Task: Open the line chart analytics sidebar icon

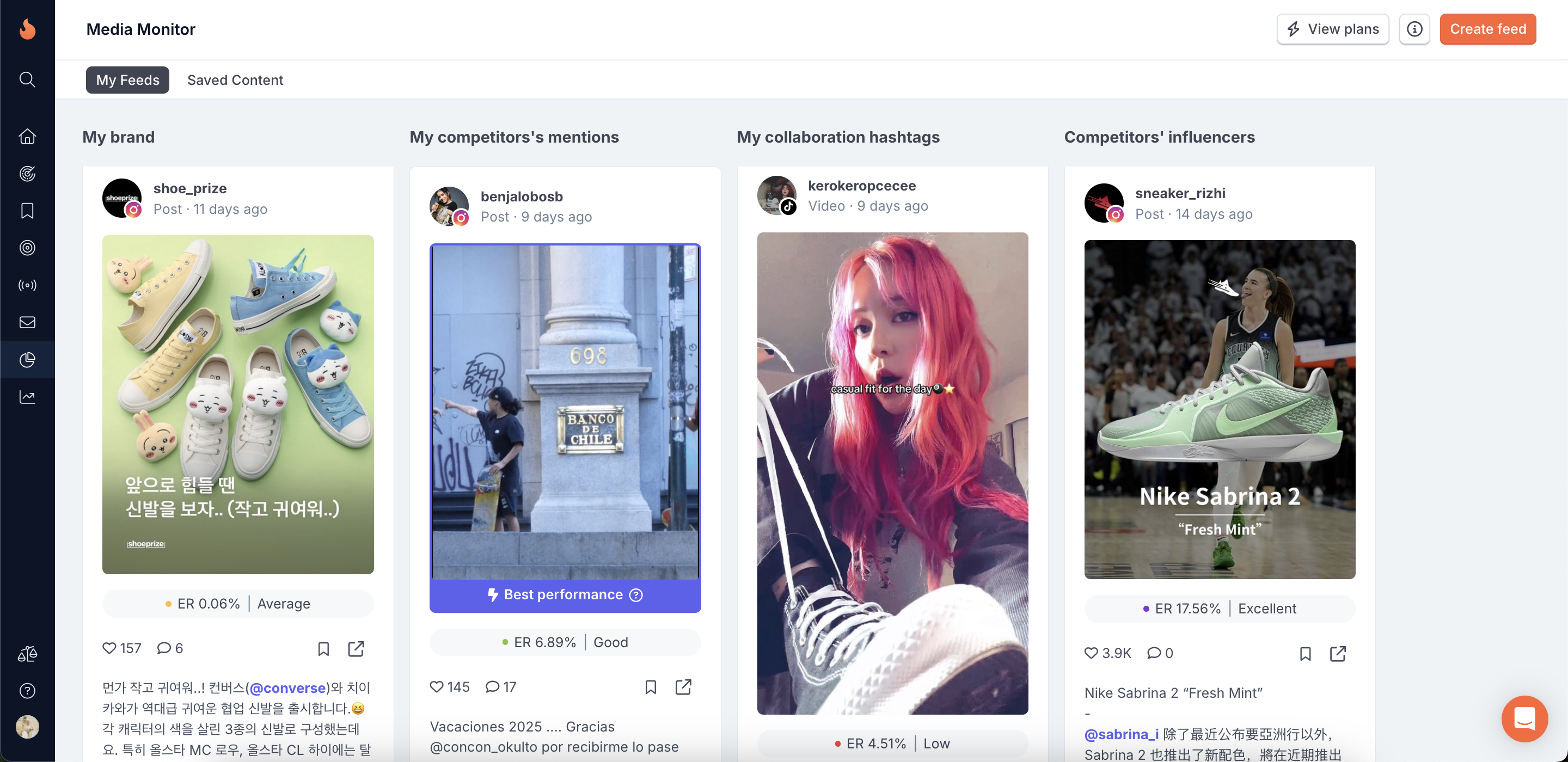Action: point(27,397)
